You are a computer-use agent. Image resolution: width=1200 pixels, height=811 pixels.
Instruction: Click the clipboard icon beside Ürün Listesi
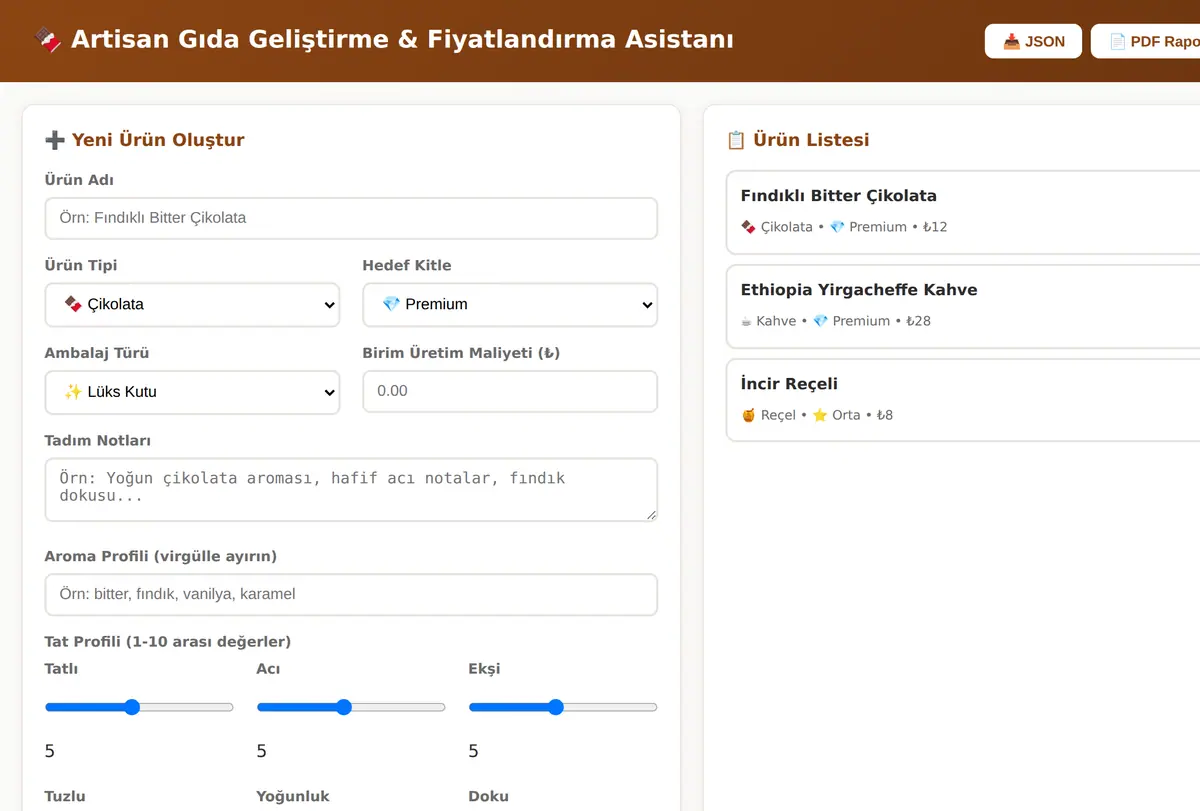coord(736,140)
